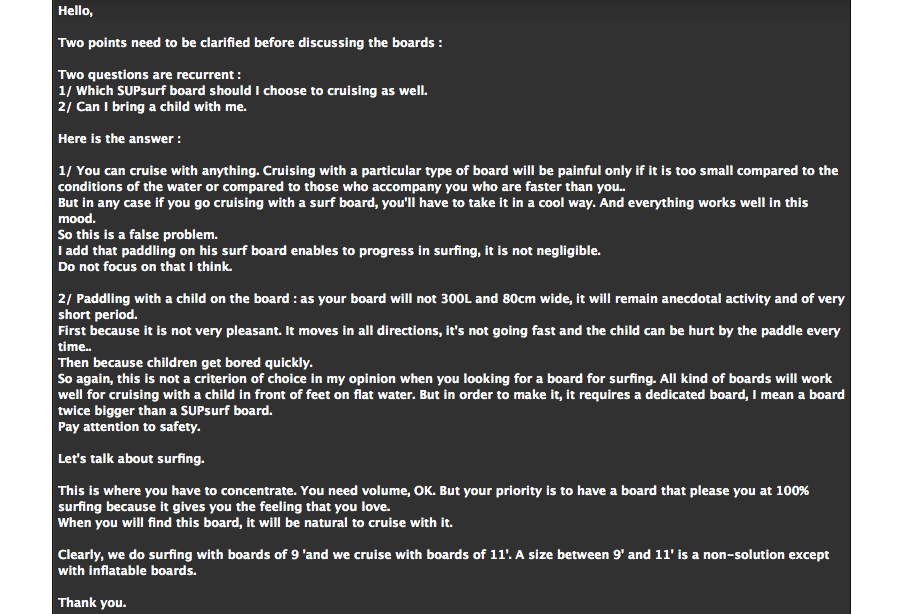
Task: Click question 1 about SUPsurf board choice
Action: click(243, 91)
